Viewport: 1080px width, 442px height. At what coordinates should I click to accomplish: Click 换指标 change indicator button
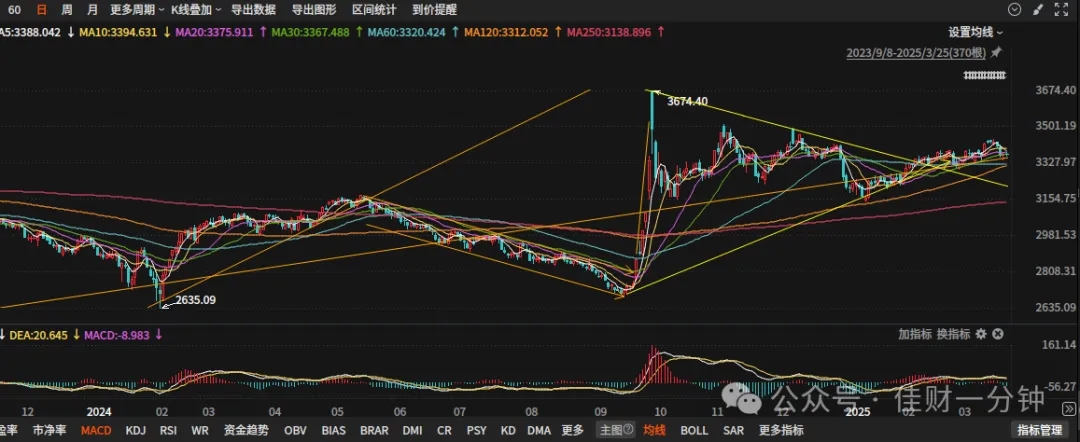click(x=953, y=334)
